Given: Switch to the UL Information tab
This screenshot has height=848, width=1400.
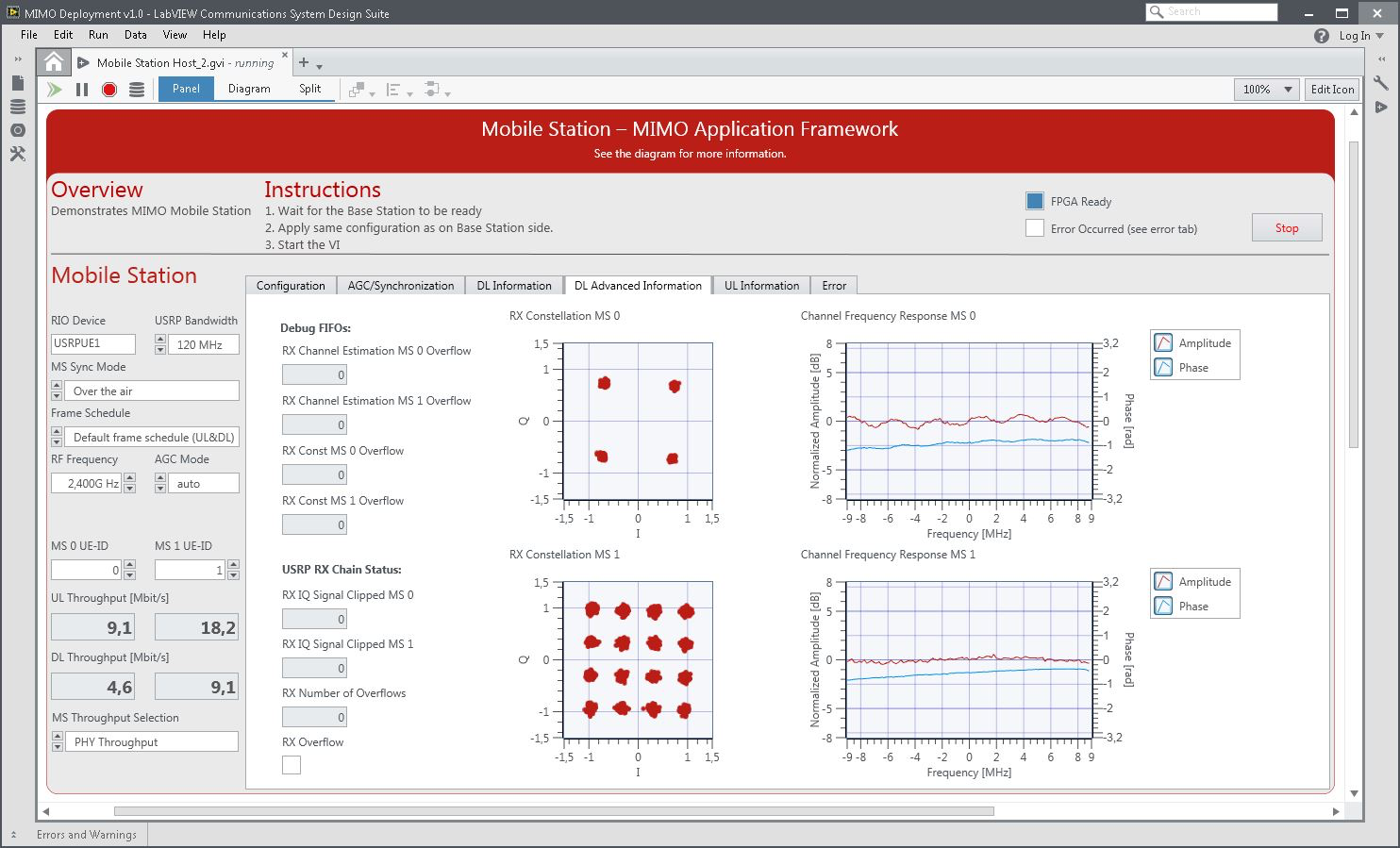Looking at the screenshot, I should pos(761,286).
